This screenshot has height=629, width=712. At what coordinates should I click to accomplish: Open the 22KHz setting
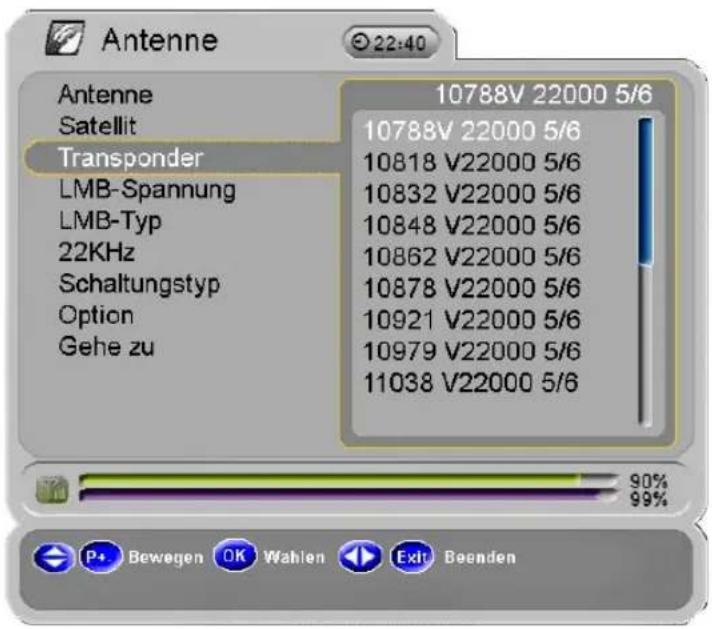pyautogui.click(x=96, y=252)
